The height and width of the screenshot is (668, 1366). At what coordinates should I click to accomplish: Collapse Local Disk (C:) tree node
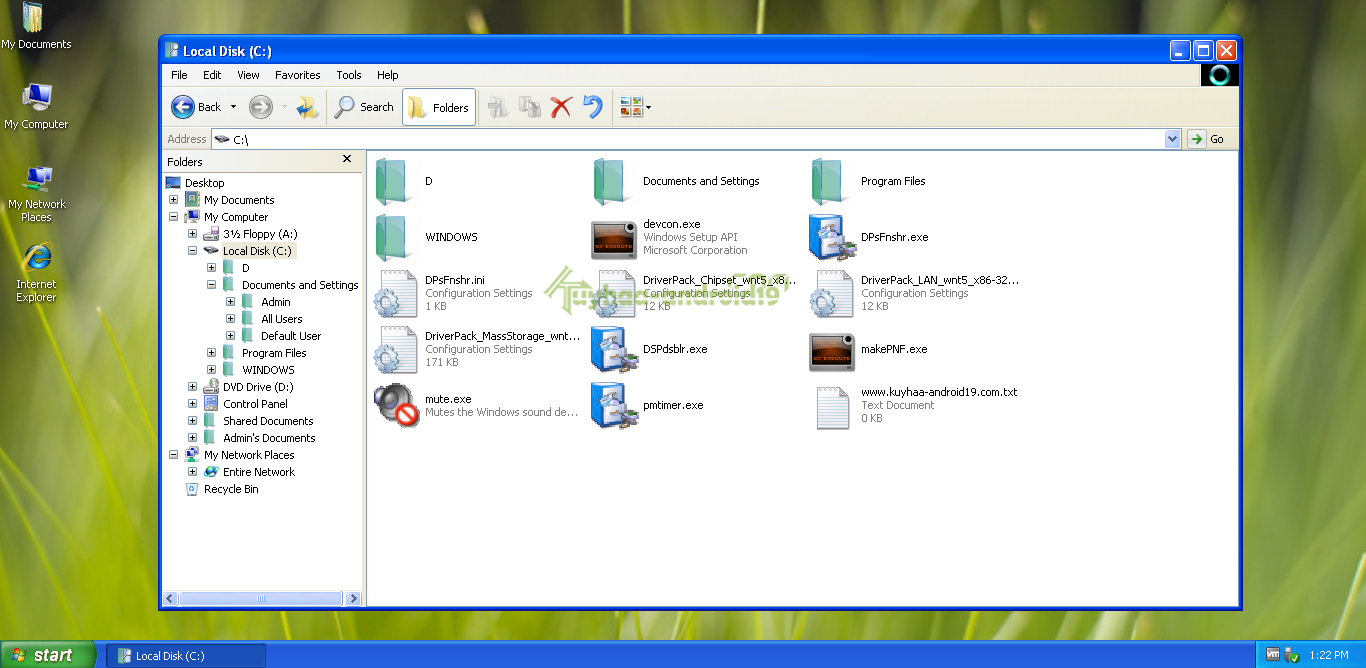pyautogui.click(x=193, y=251)
